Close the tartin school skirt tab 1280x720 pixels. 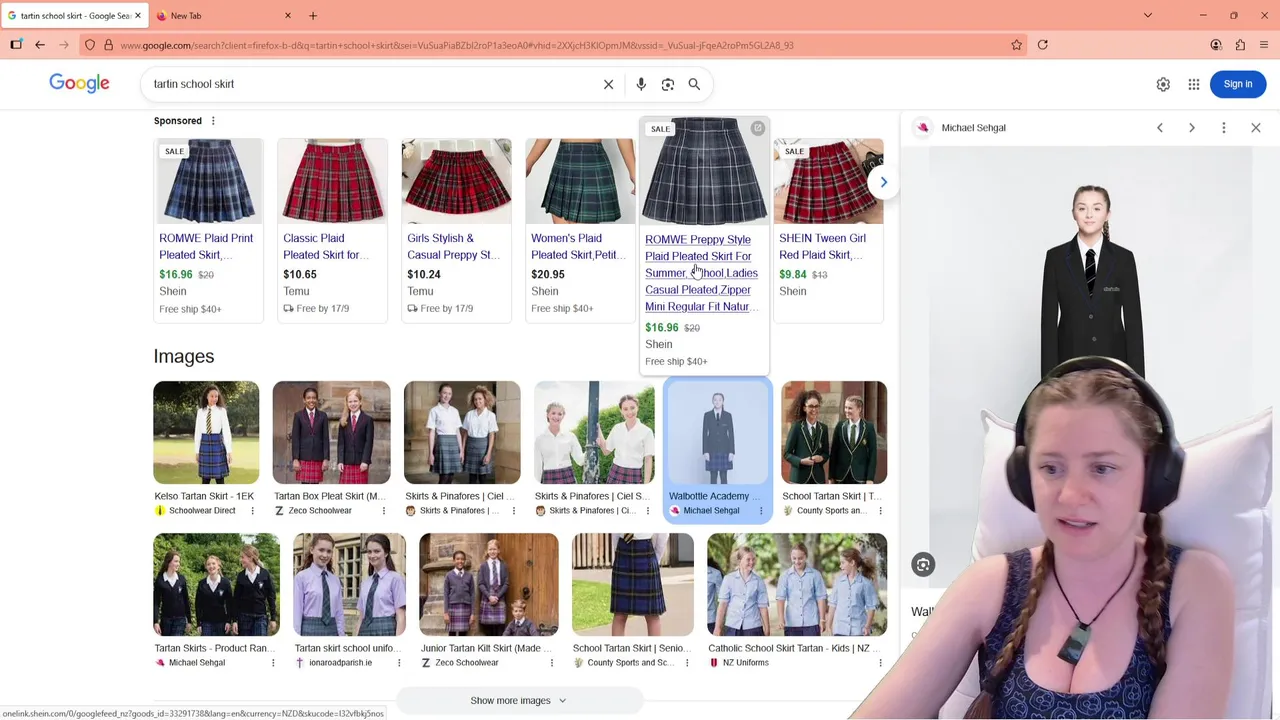138,16
